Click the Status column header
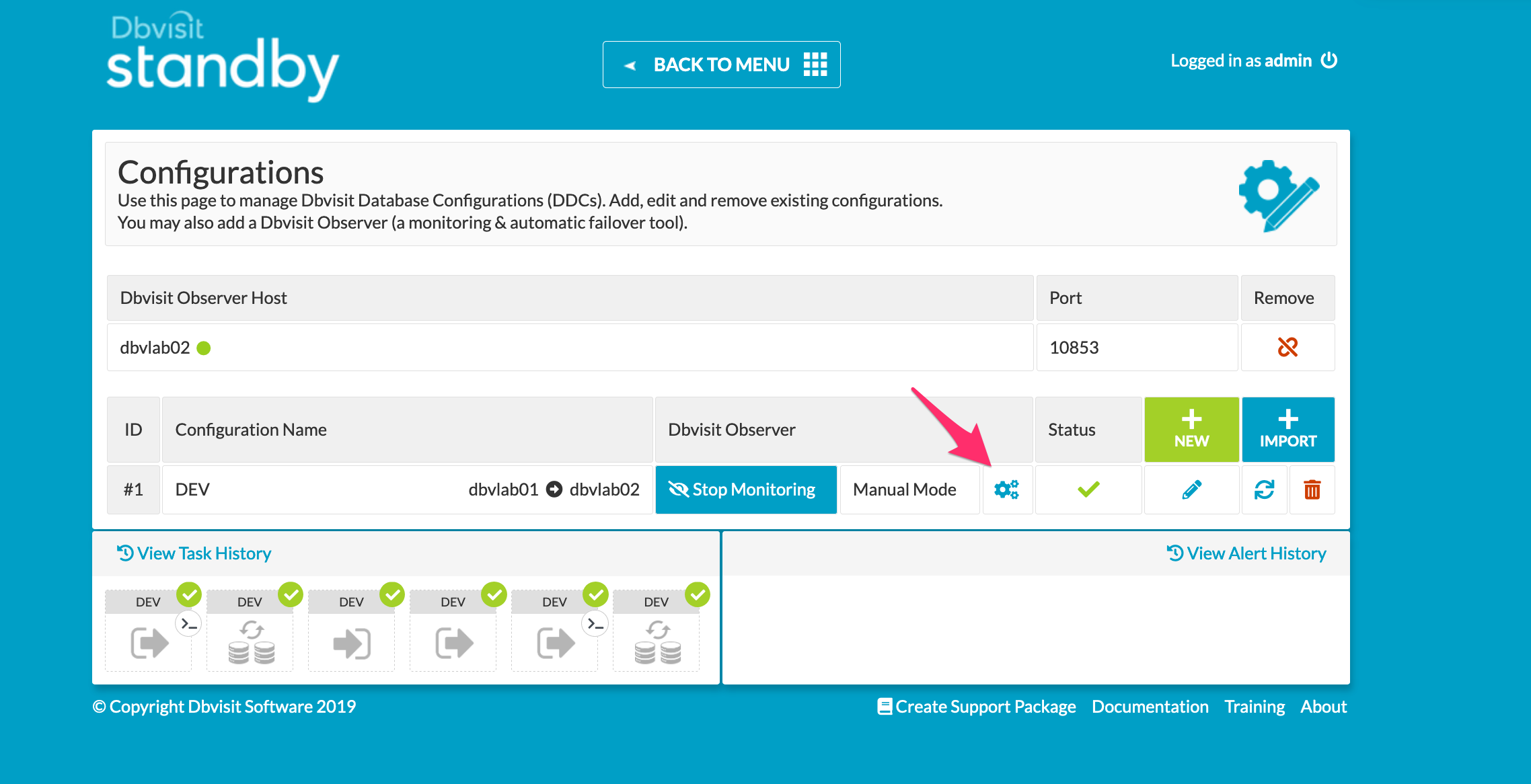Viewport: 1531px width, 784px height. pyautogui.click(x=1088, y=429)
